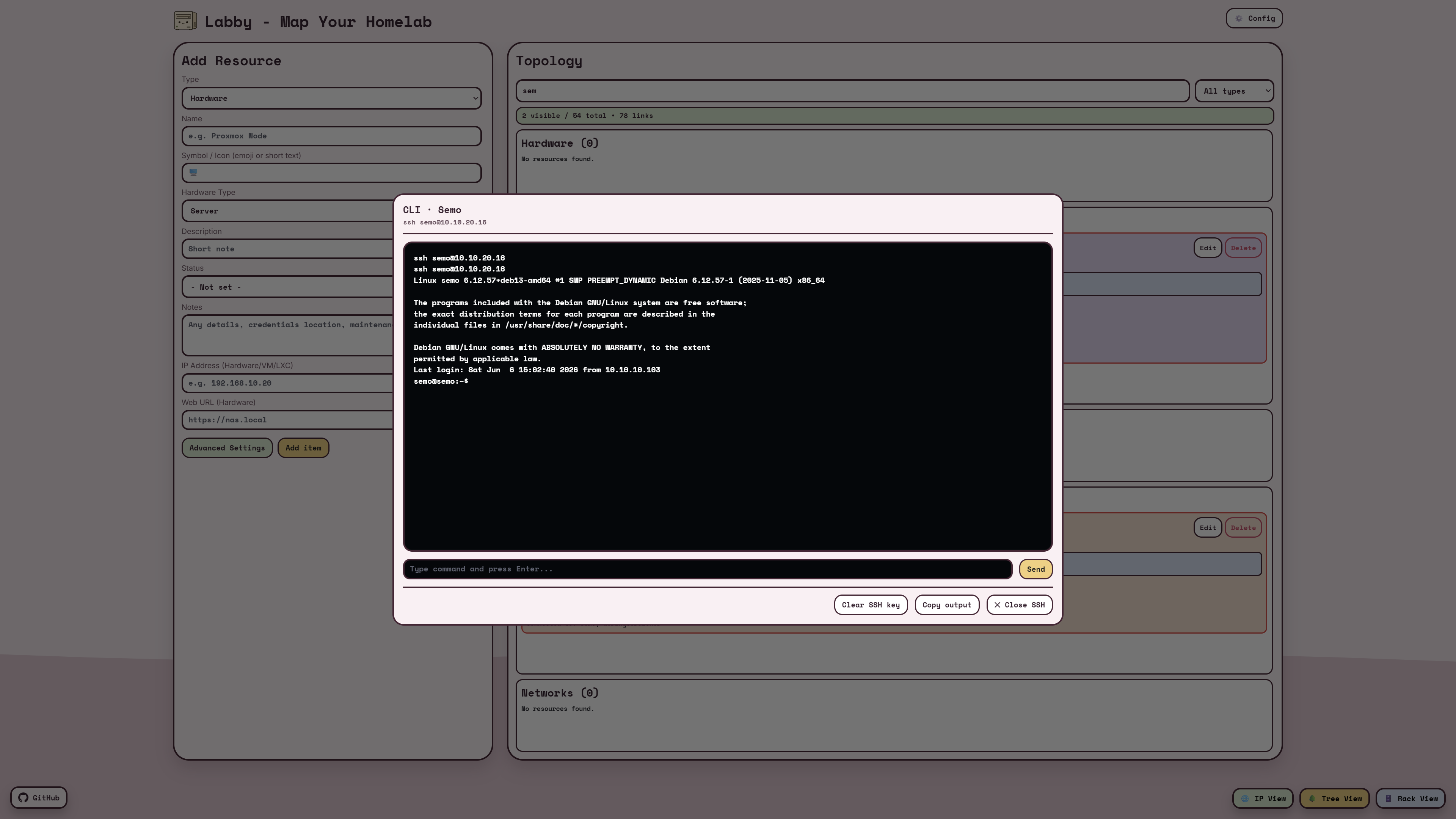Focus the Name input field

click(331, 136)
